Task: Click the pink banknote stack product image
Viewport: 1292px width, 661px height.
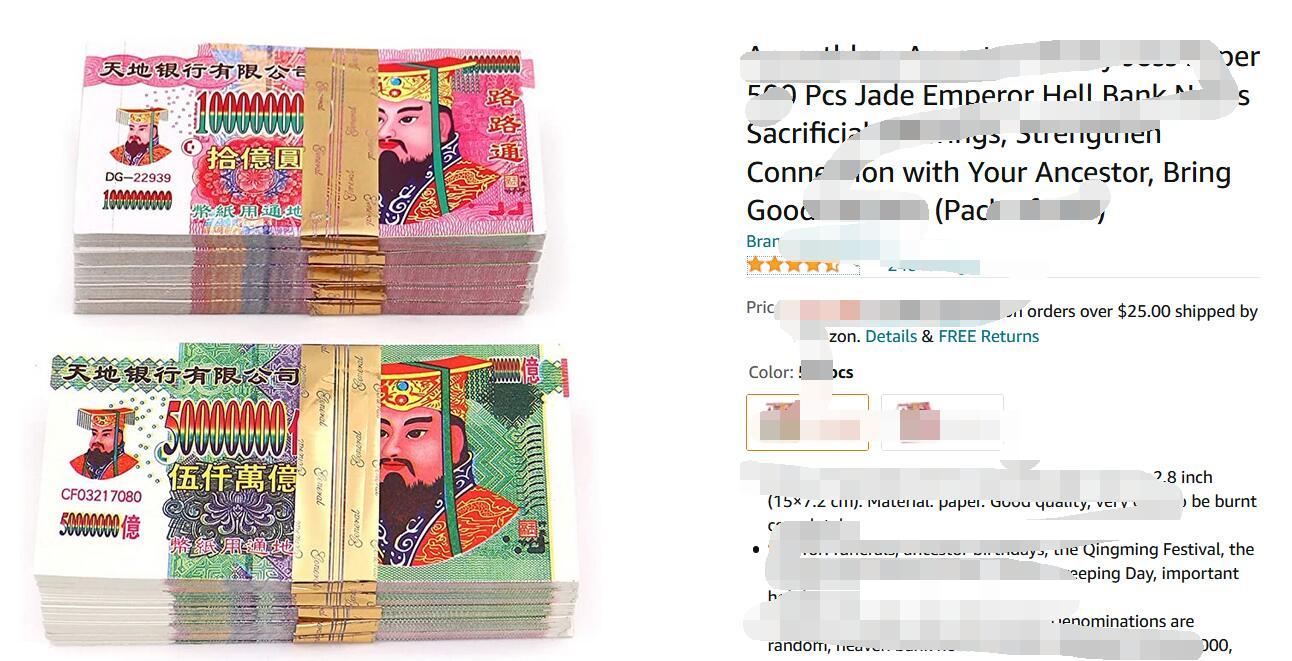Action: pos(307,179)
